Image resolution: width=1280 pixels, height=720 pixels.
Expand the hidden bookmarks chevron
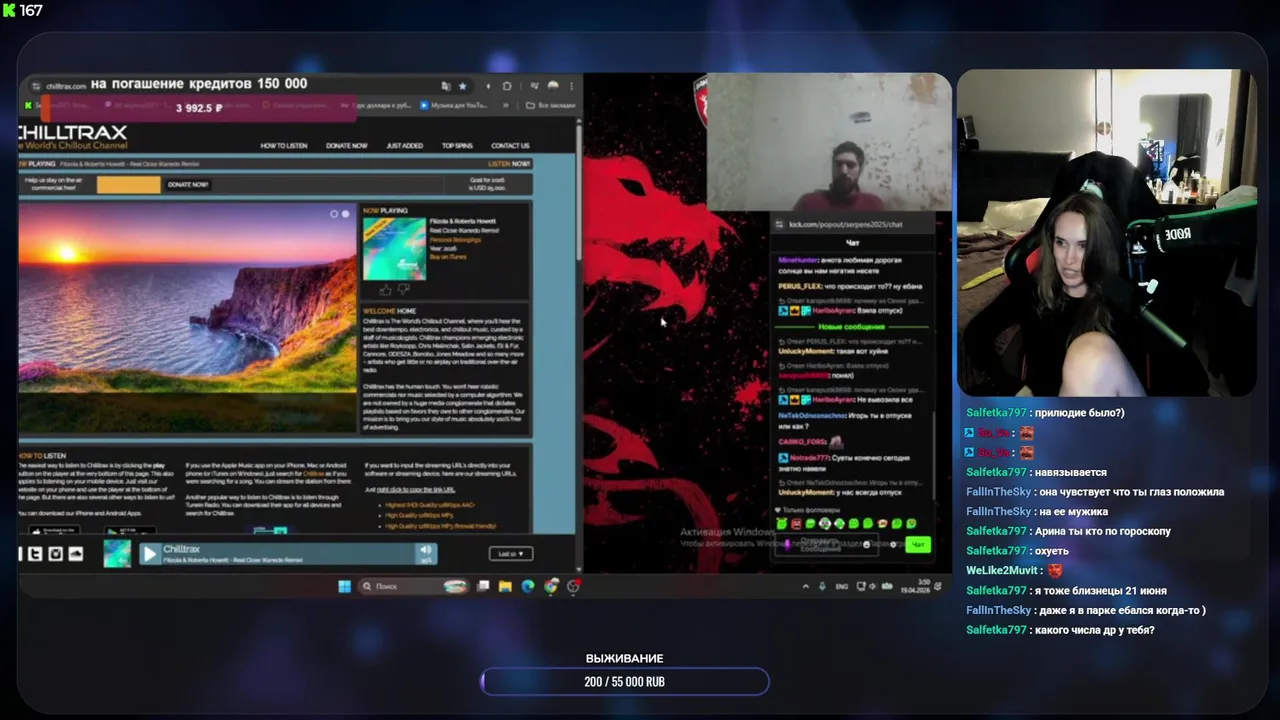click(507, 105)
